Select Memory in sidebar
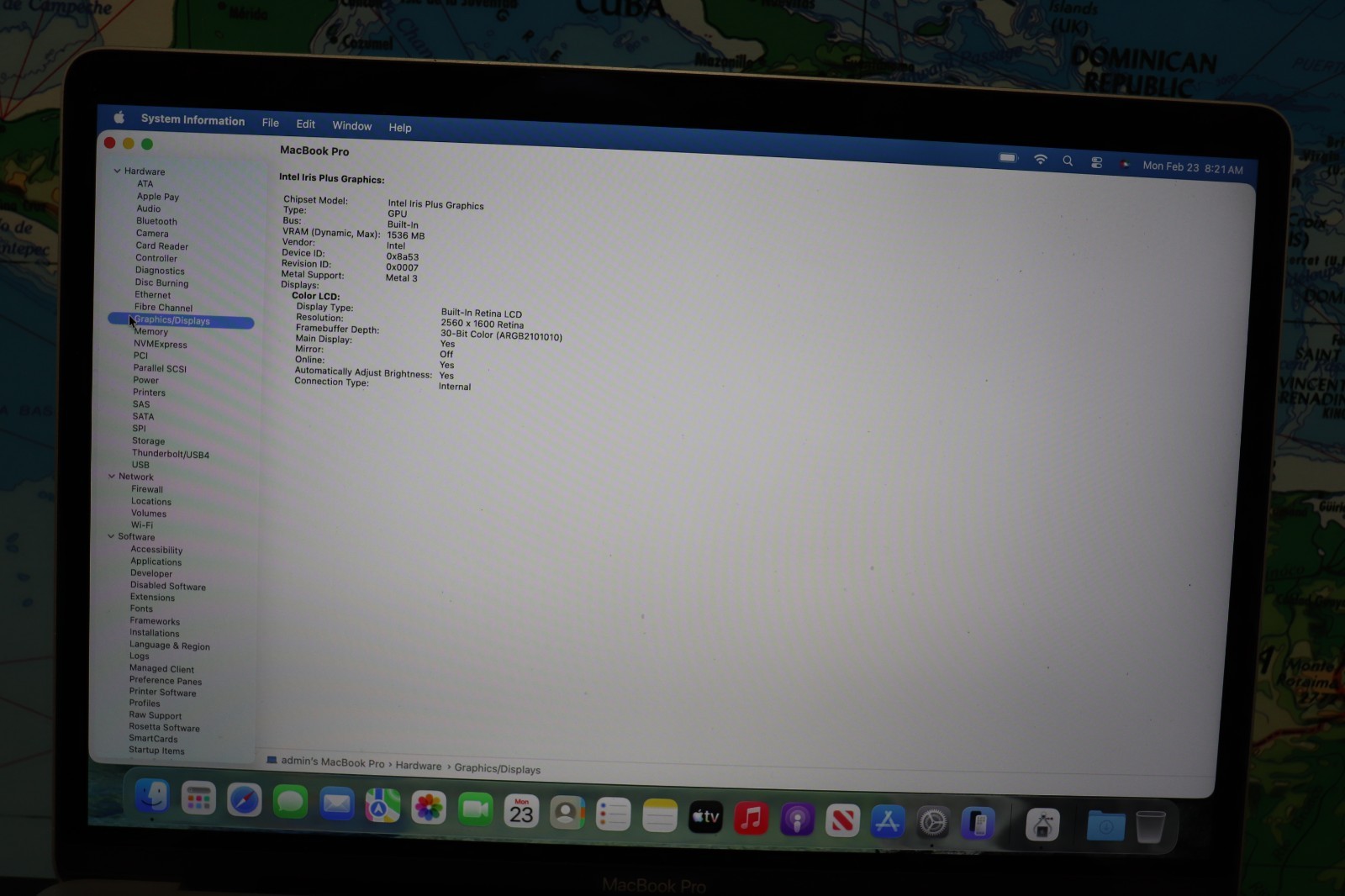 tap(150, 331)
